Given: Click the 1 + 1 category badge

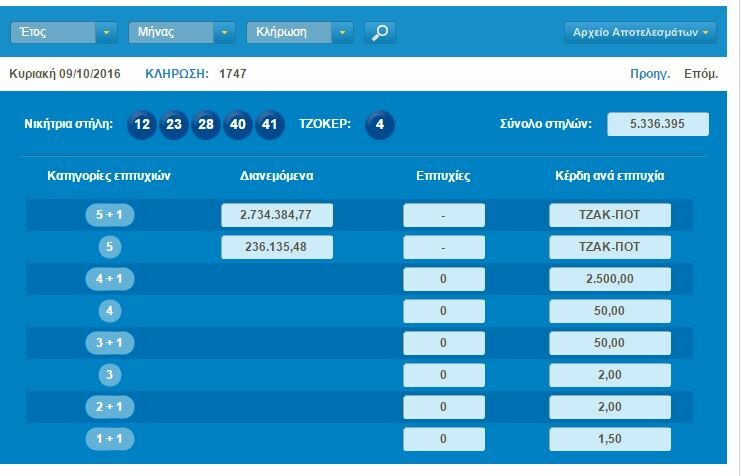Looking at the screenshot, I should [110, 439].
